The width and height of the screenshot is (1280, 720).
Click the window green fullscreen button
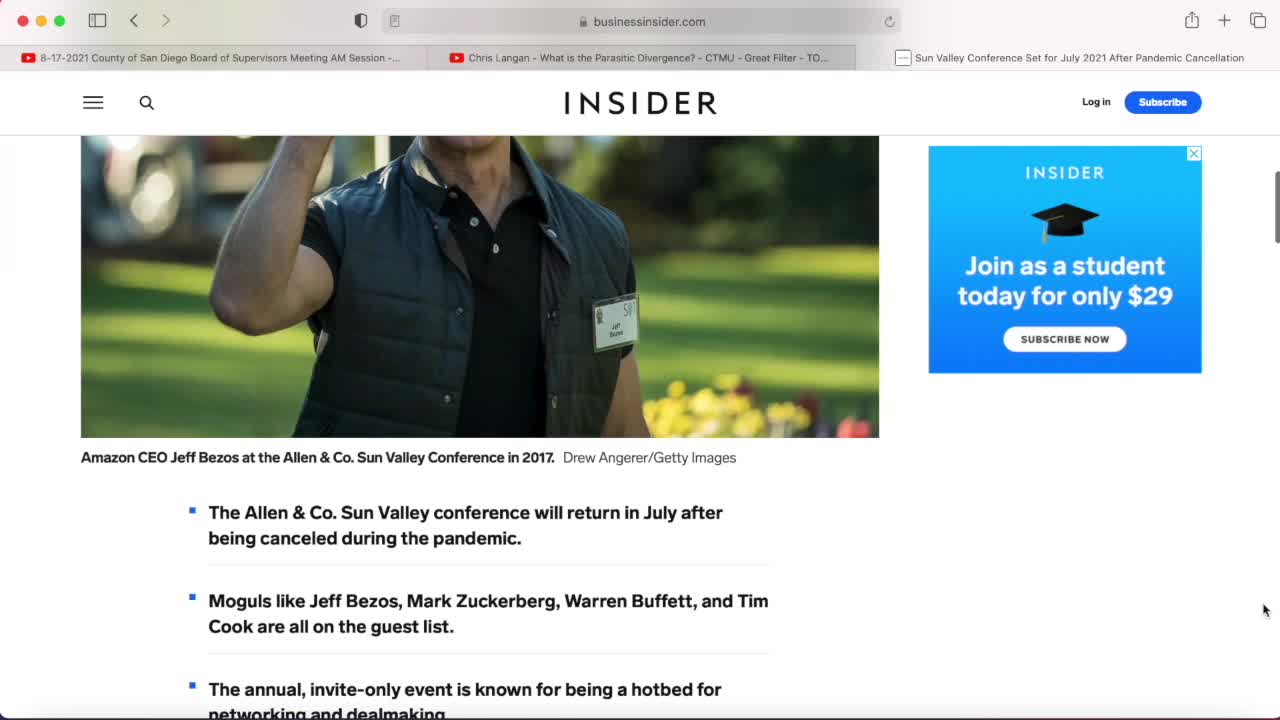[x=59, y=21]
